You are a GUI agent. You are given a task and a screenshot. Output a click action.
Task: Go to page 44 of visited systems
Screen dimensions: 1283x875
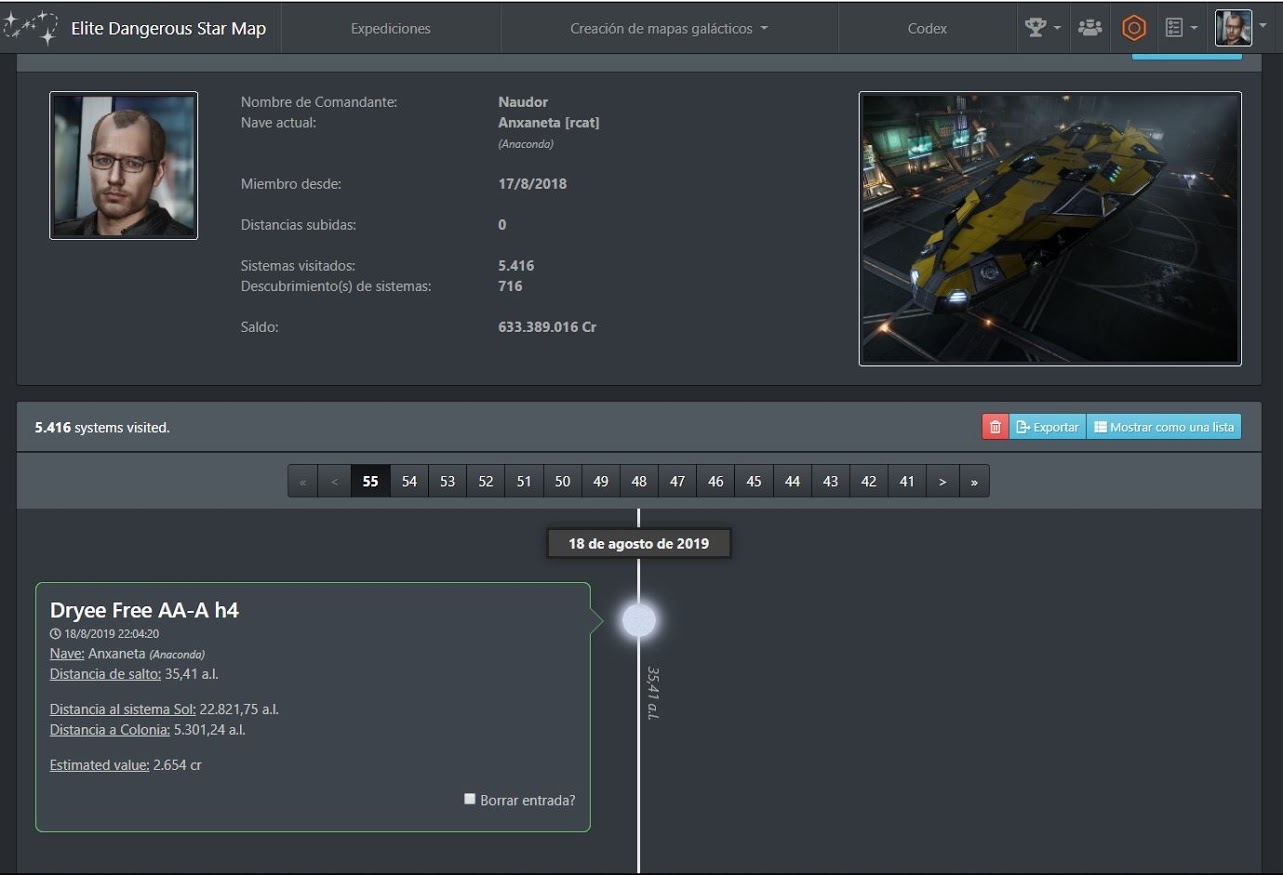tap(792, 481)
